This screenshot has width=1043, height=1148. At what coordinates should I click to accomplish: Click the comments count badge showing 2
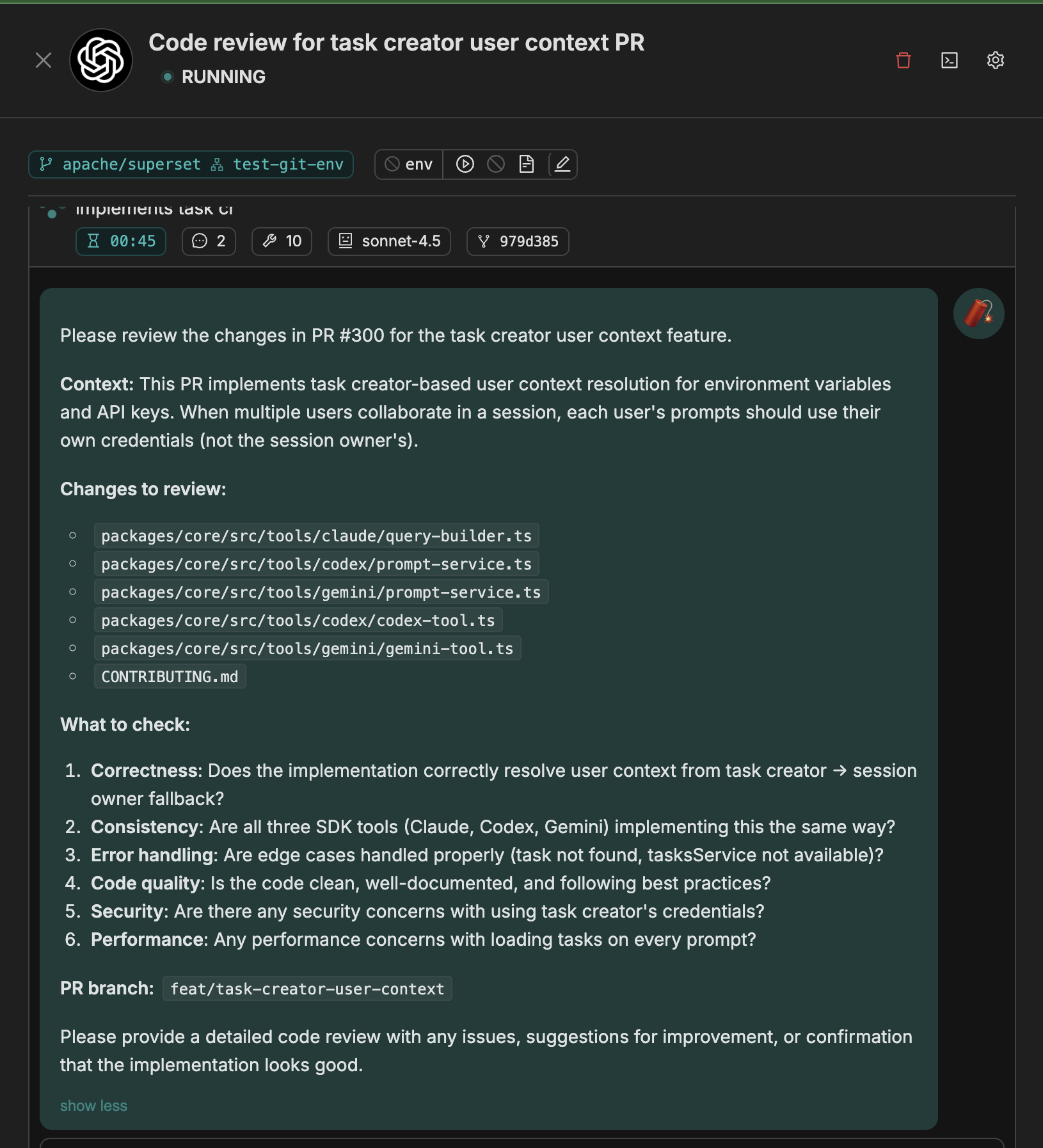[209, 241]
